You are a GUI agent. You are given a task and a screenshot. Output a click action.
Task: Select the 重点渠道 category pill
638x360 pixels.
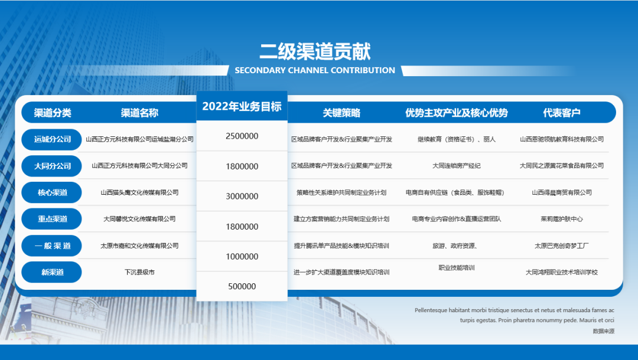[52, 219]
